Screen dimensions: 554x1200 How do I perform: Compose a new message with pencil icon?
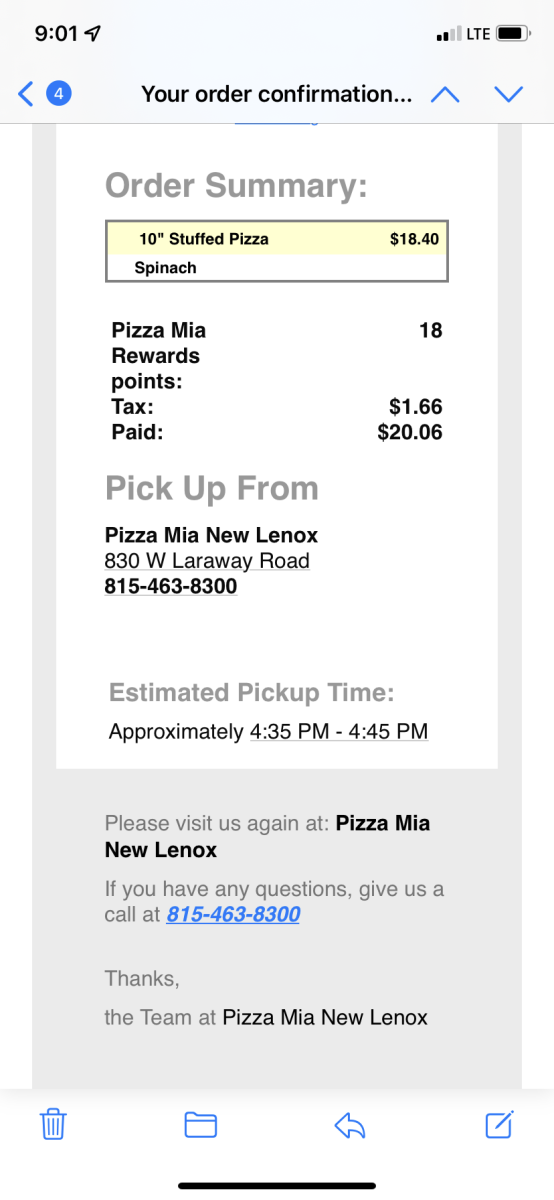pos(499,1124)
